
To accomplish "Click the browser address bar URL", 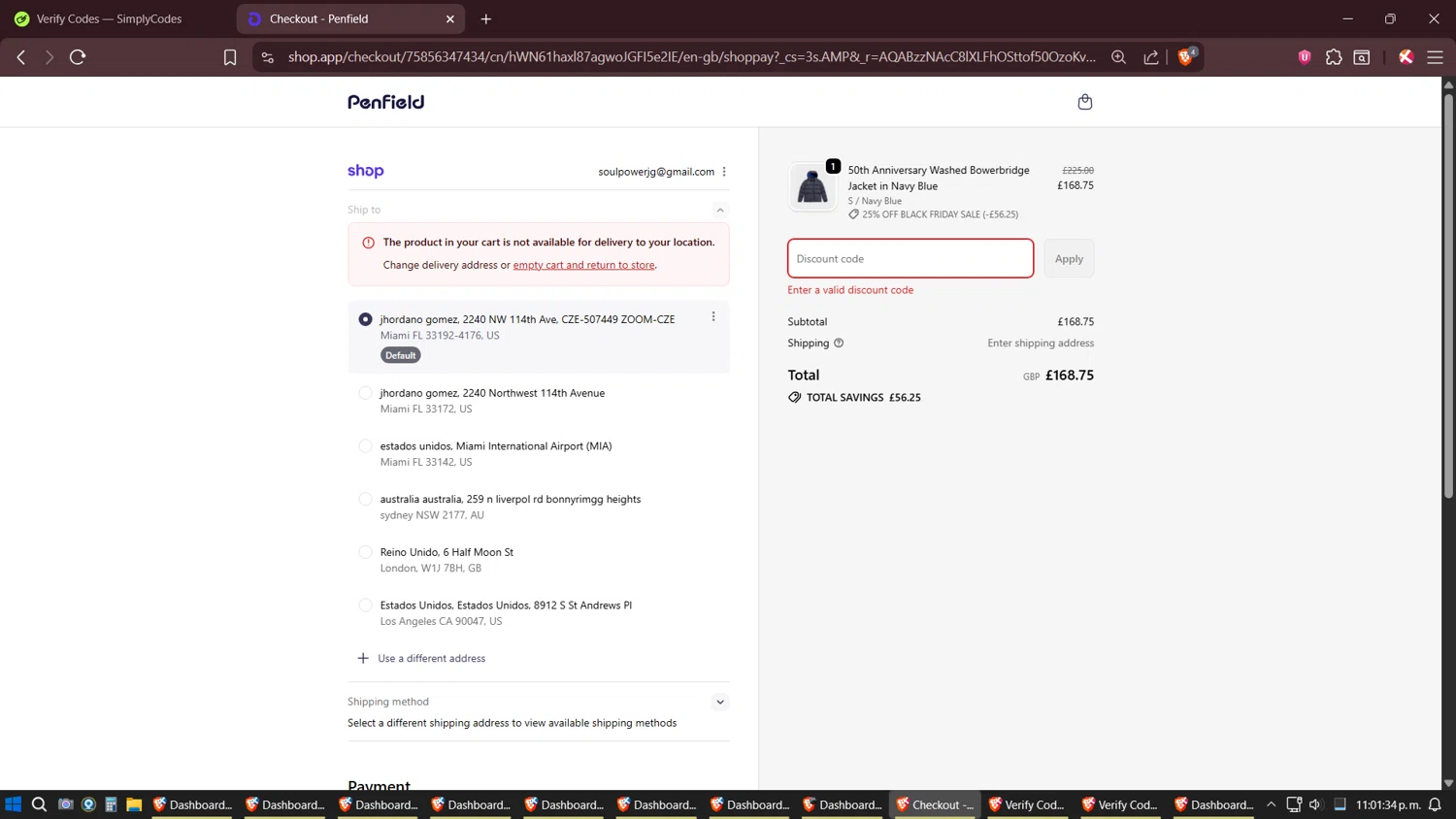I will [691, 57].
